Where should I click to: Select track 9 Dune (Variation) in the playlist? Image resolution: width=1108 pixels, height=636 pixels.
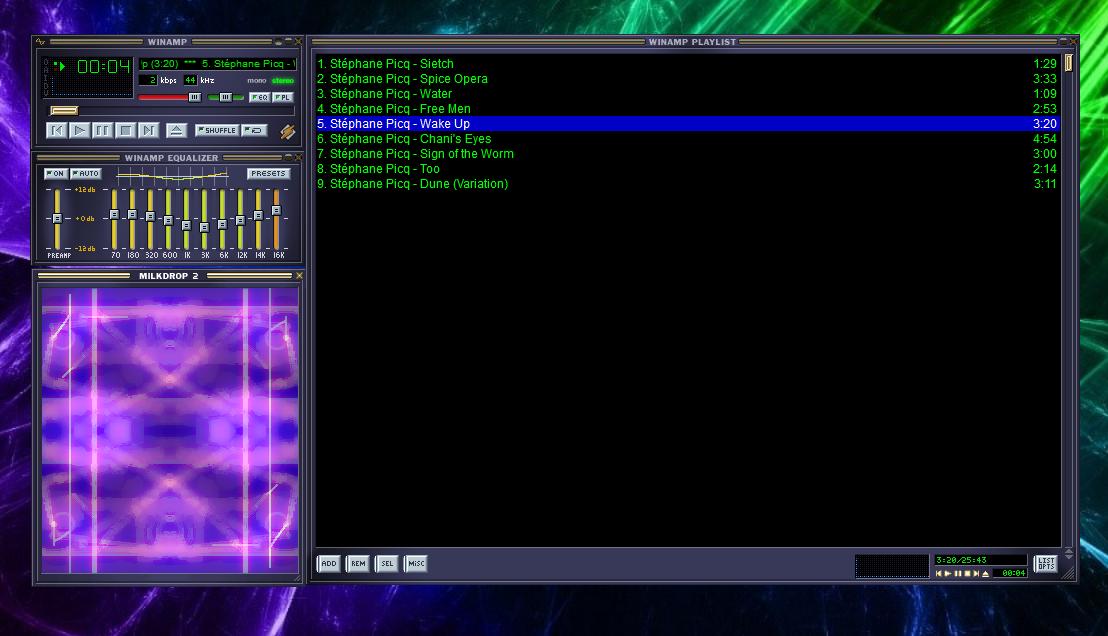687,184
